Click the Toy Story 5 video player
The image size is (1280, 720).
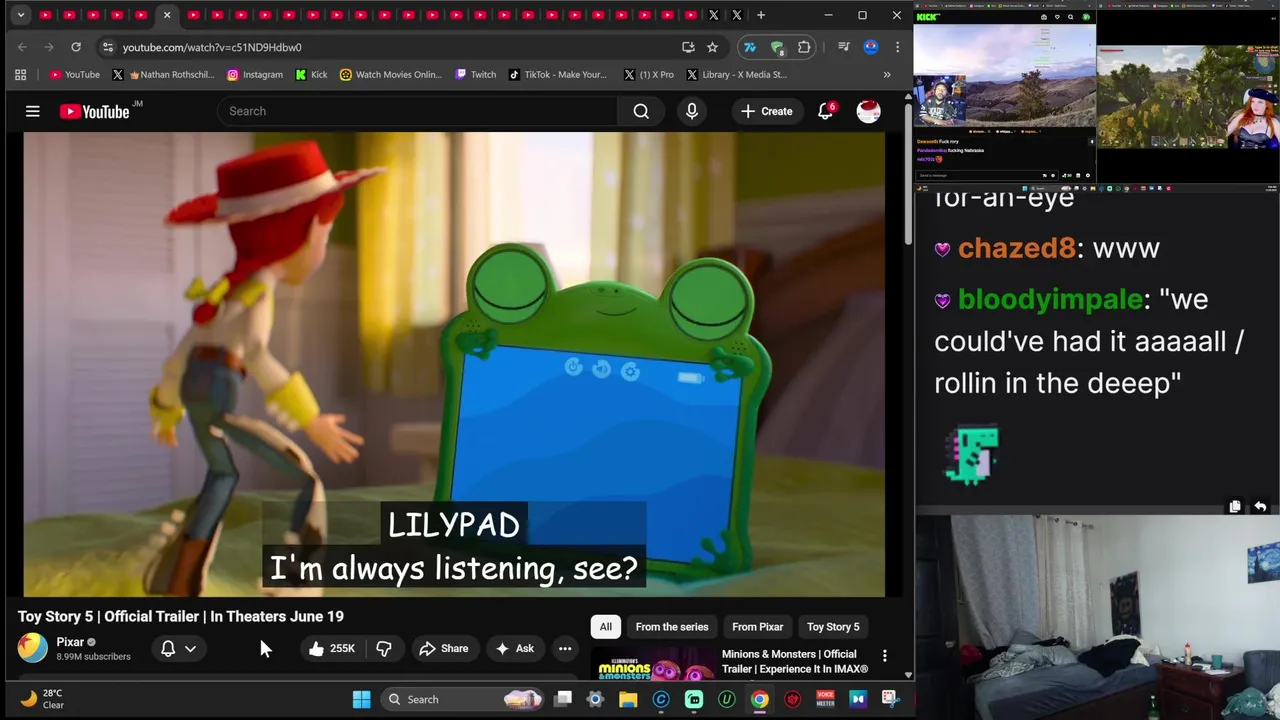pyautogui.click(x=454, y=364)
